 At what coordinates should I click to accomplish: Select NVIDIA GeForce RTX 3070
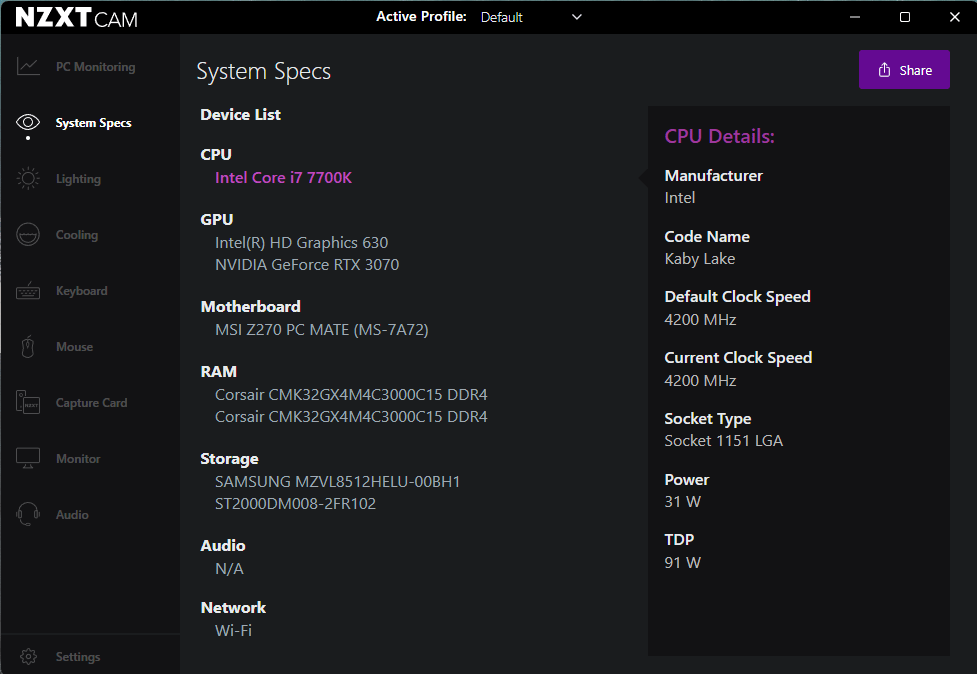(307, 265)
